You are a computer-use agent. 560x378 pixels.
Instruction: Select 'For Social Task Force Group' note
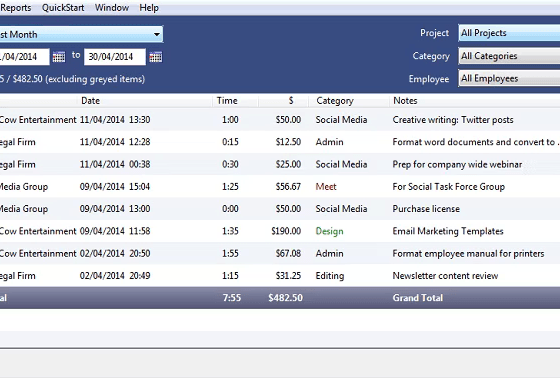[x=449, y=186]
